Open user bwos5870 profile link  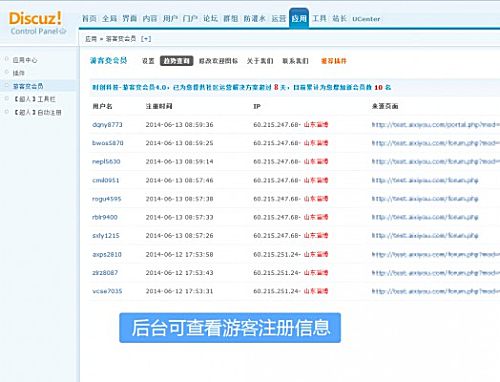tap(108, 143)
